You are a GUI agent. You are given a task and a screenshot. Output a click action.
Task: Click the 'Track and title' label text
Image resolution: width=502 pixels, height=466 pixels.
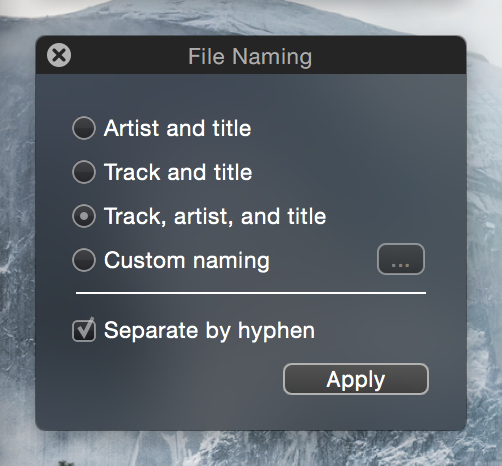point(178,172)
